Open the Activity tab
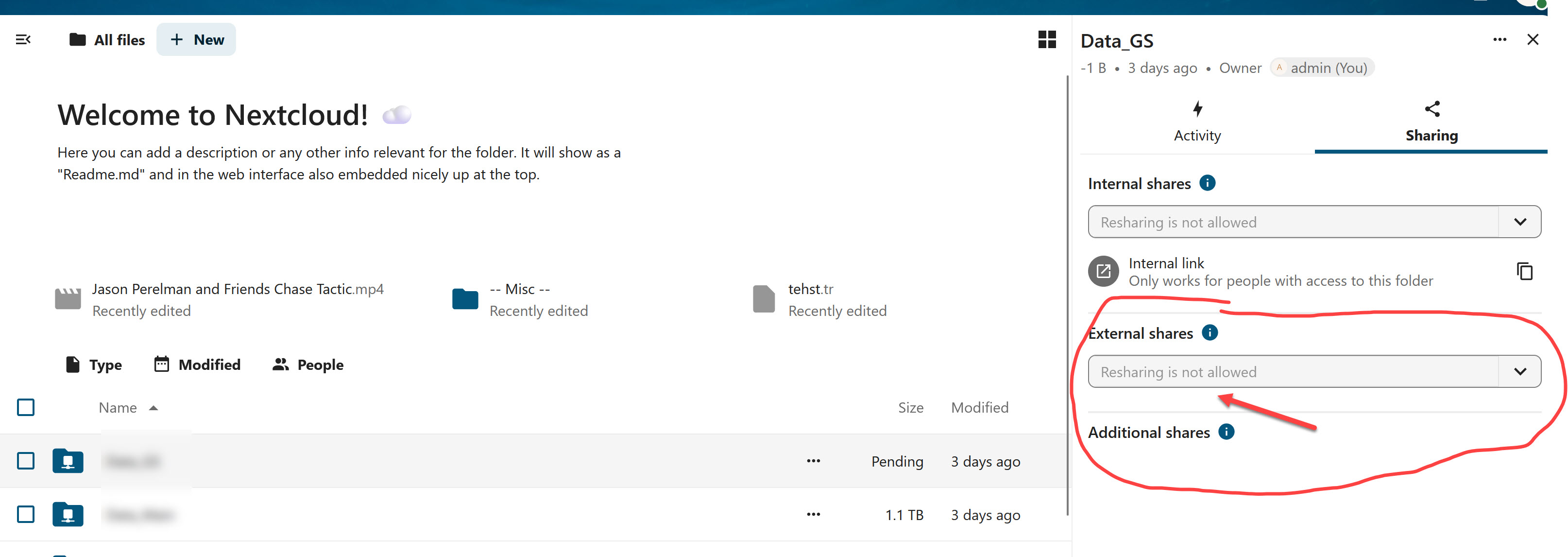Image resolution: width=1568 pixels, height=557 pixels. pos(1197,123)
